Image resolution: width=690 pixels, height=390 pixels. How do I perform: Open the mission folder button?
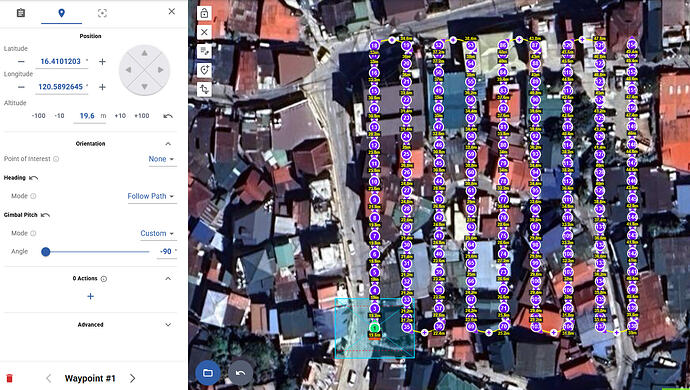[x=208, y=373]
